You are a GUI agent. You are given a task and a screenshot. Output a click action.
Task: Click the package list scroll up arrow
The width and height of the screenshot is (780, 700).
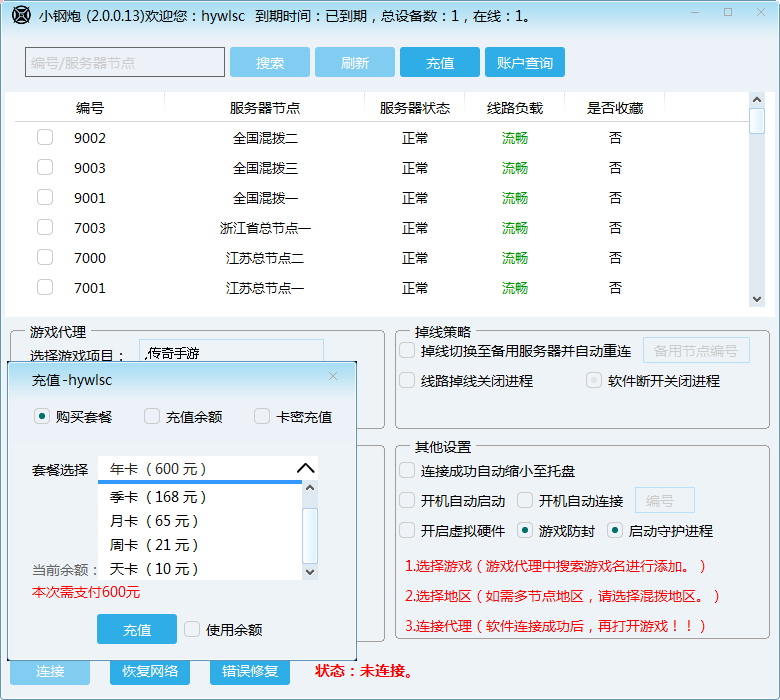coord(310,488)
